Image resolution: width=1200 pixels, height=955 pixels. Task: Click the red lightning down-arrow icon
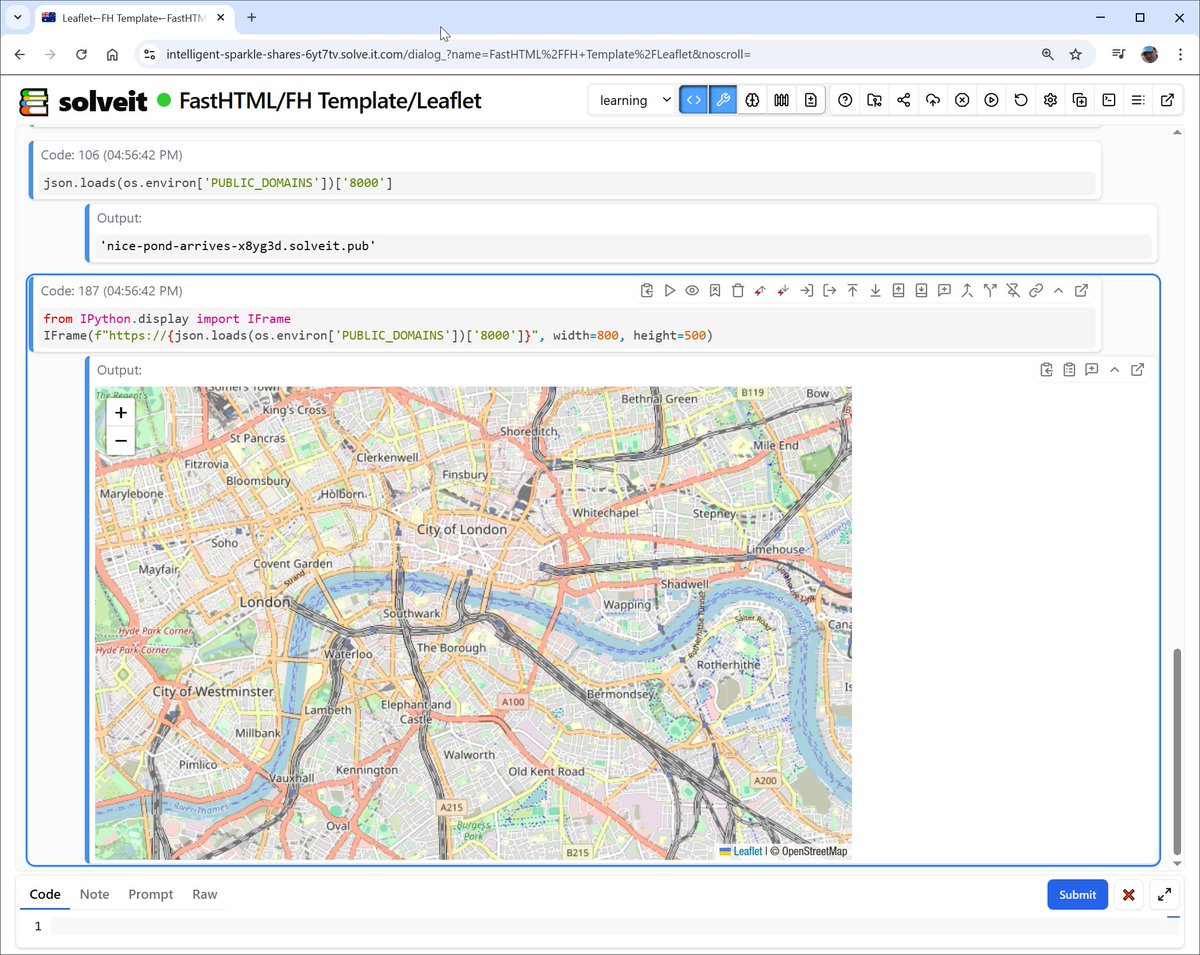(x=783, y=291)
